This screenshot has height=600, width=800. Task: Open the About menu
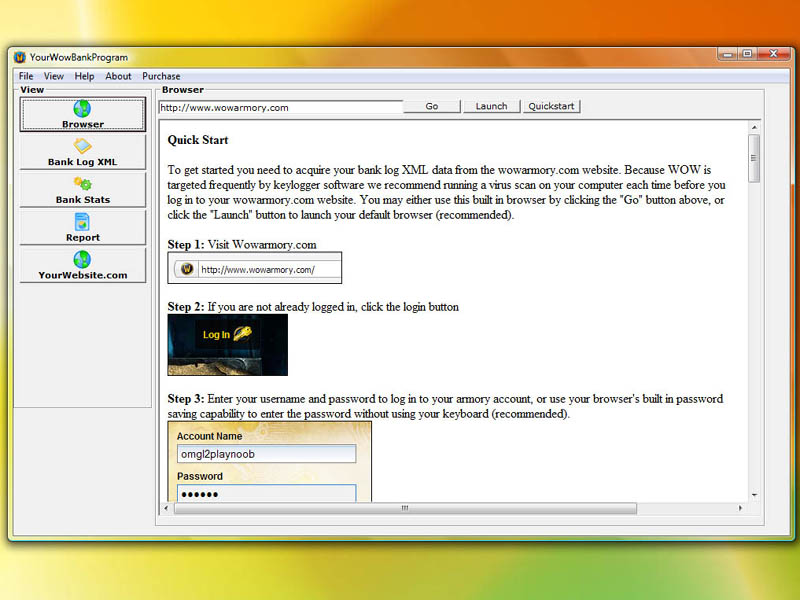[118, 76]
